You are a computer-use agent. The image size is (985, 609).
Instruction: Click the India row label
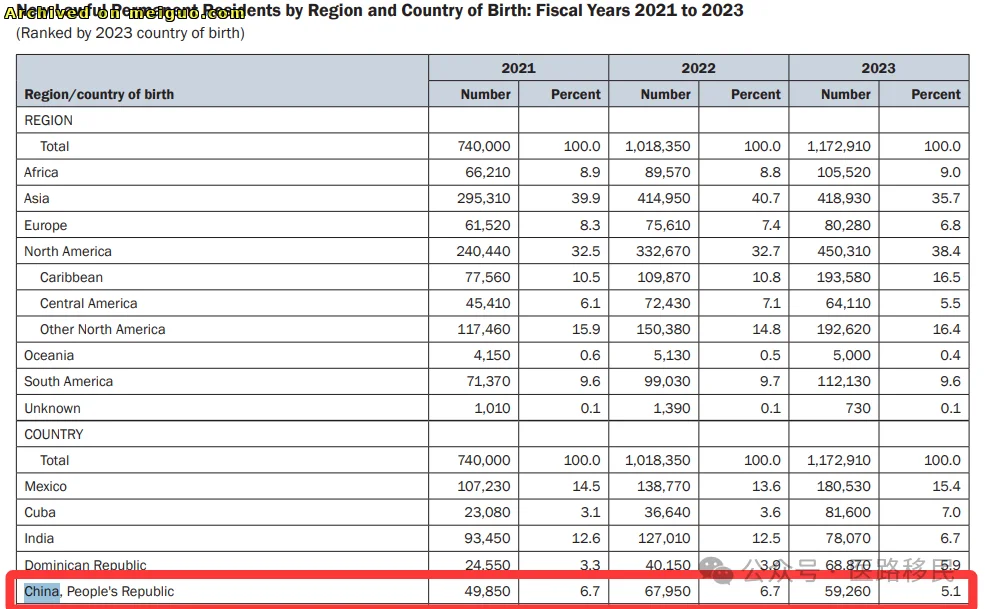point(39,538)
